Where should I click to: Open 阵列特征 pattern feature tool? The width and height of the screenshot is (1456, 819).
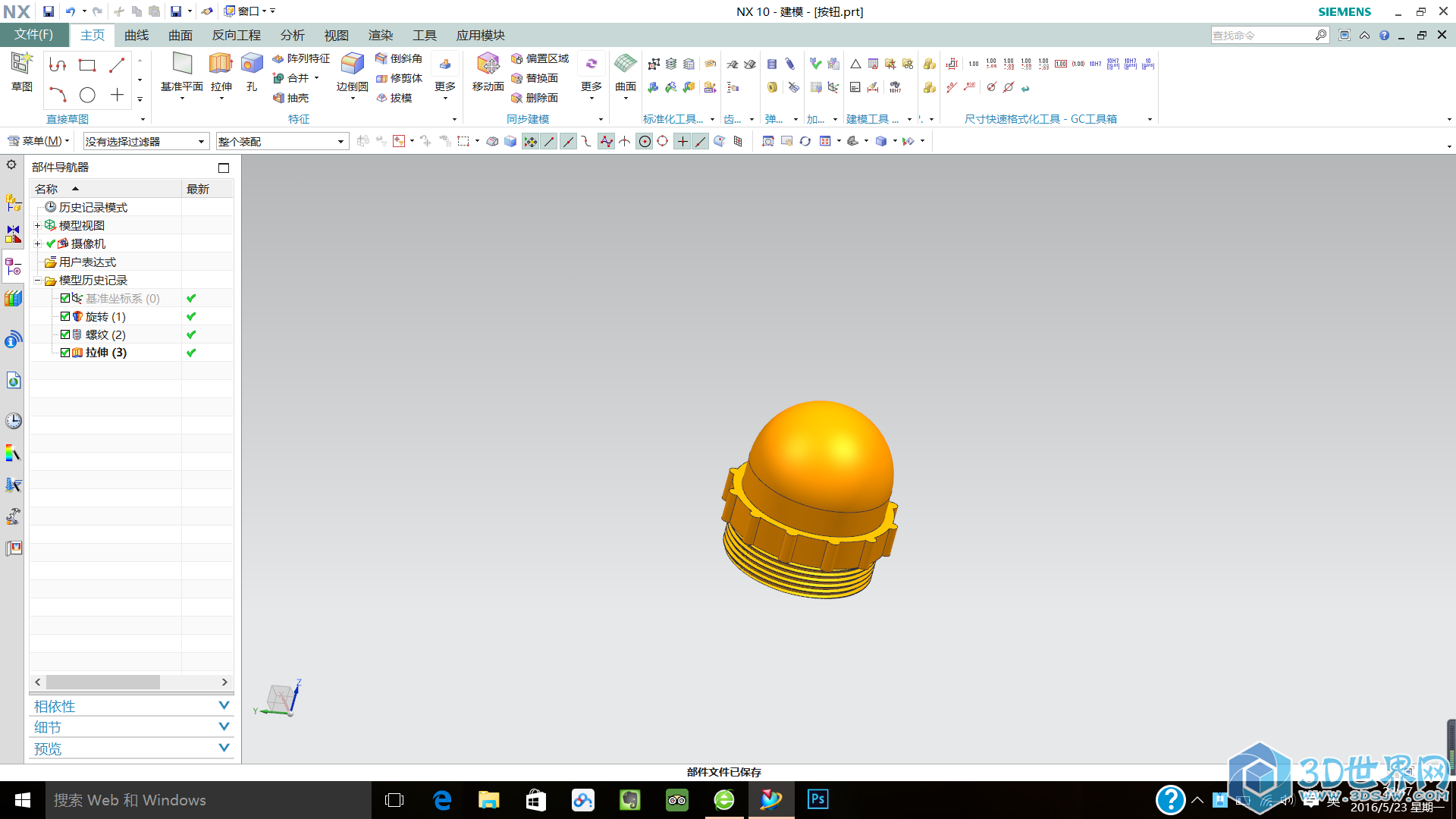click(301, 58)
